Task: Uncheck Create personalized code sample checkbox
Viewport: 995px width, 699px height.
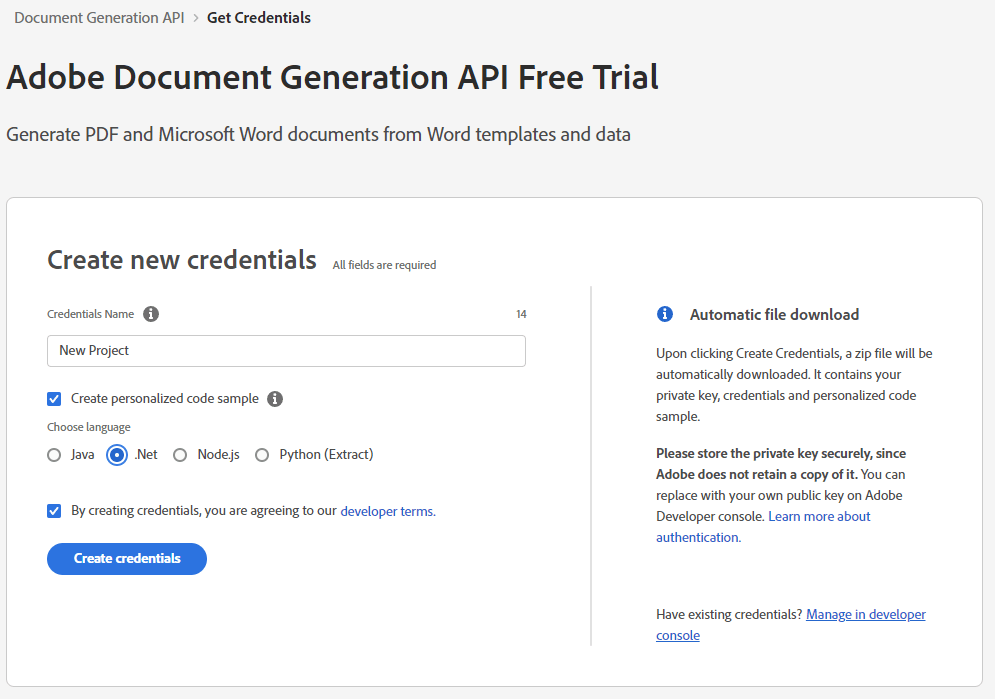Action: (54, 399)
